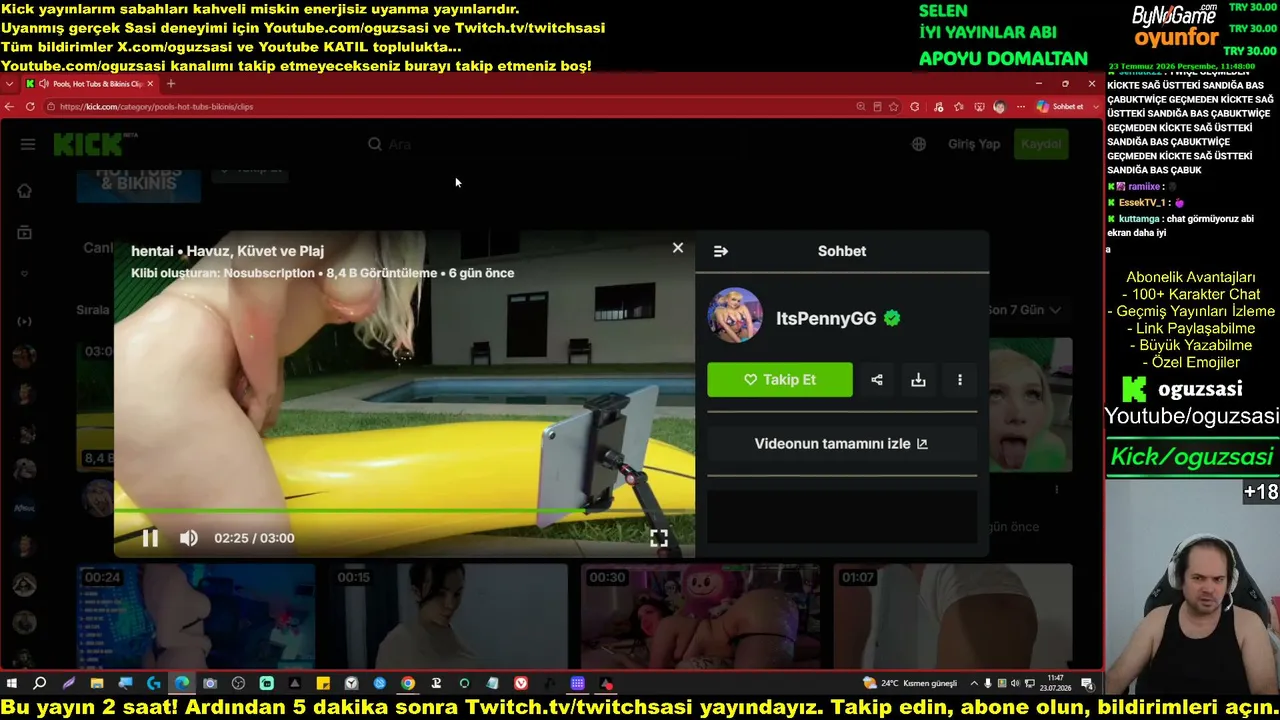The image size is (1280, 720).
Task: Open the Vivaldi icon in the taskbar
Action: pyautogui.click(x=521, y=684)
